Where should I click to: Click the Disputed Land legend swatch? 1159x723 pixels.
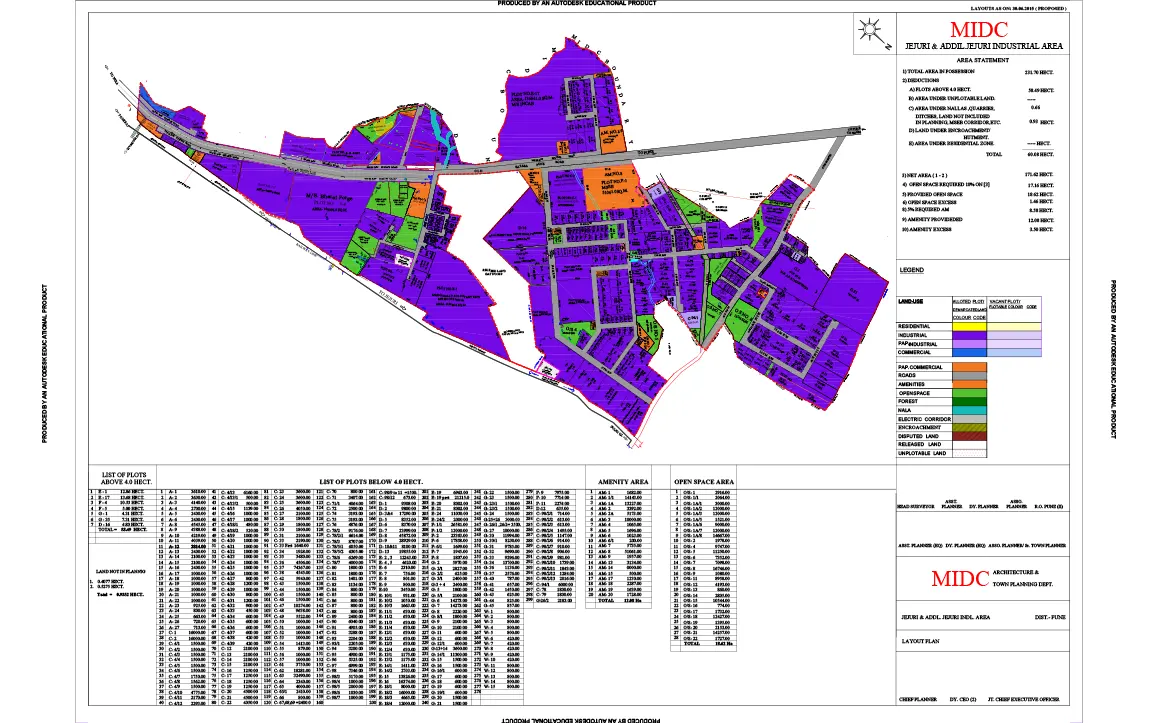pos(970,436)
